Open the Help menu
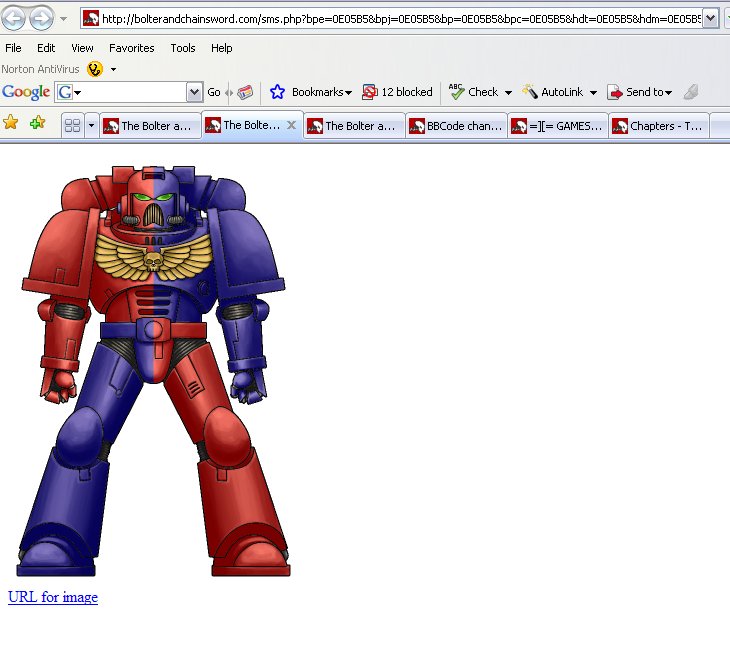 [x=222, y=48]
